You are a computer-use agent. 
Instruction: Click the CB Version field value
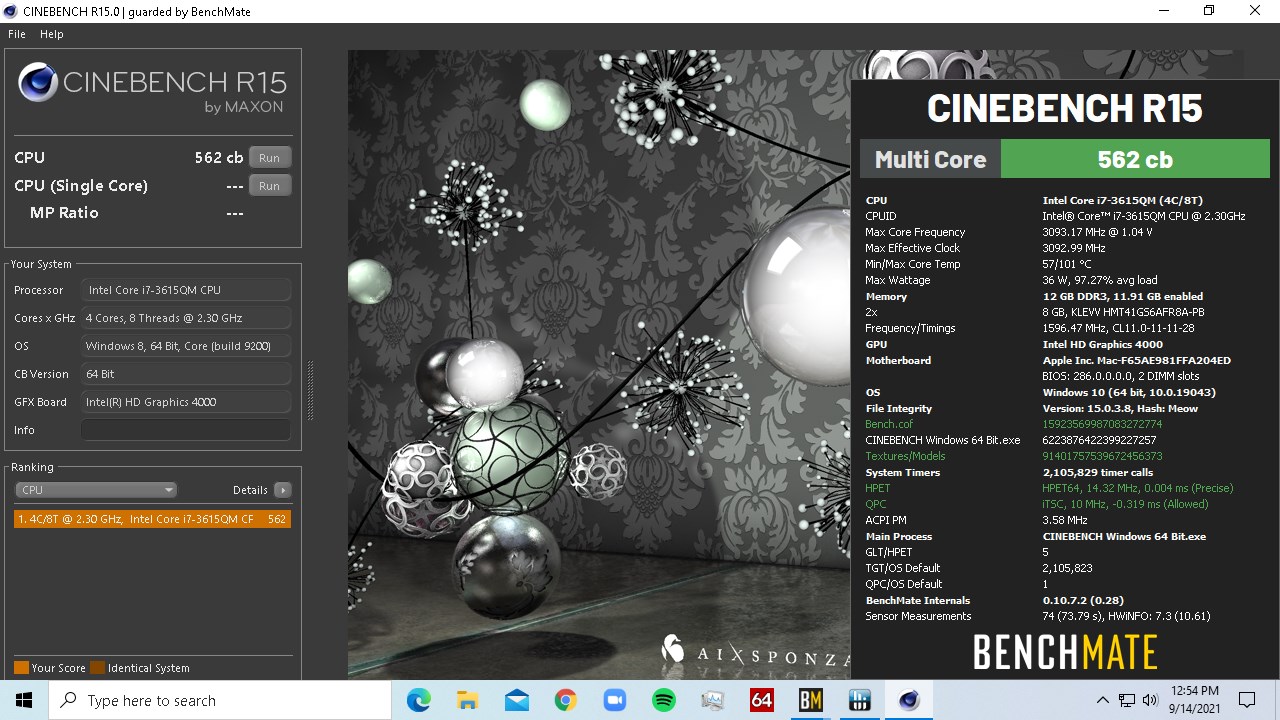click(x=186, y=374)
